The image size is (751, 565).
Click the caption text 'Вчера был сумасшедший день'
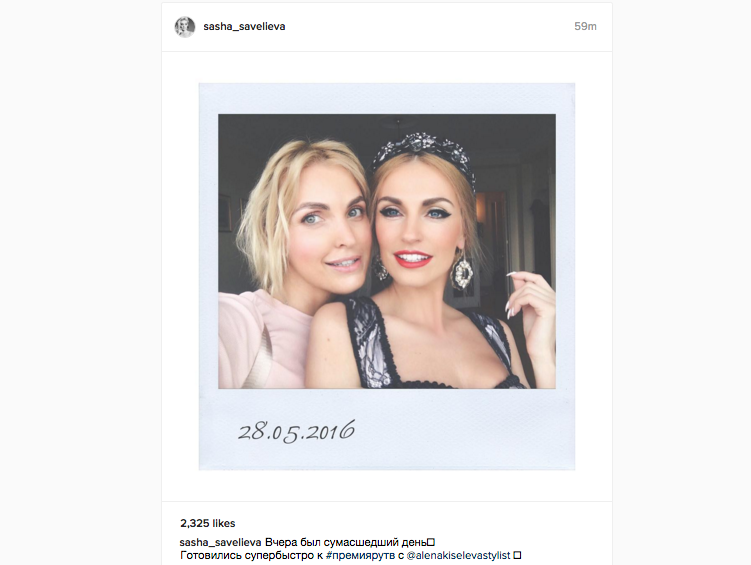[x=346, y=542]
